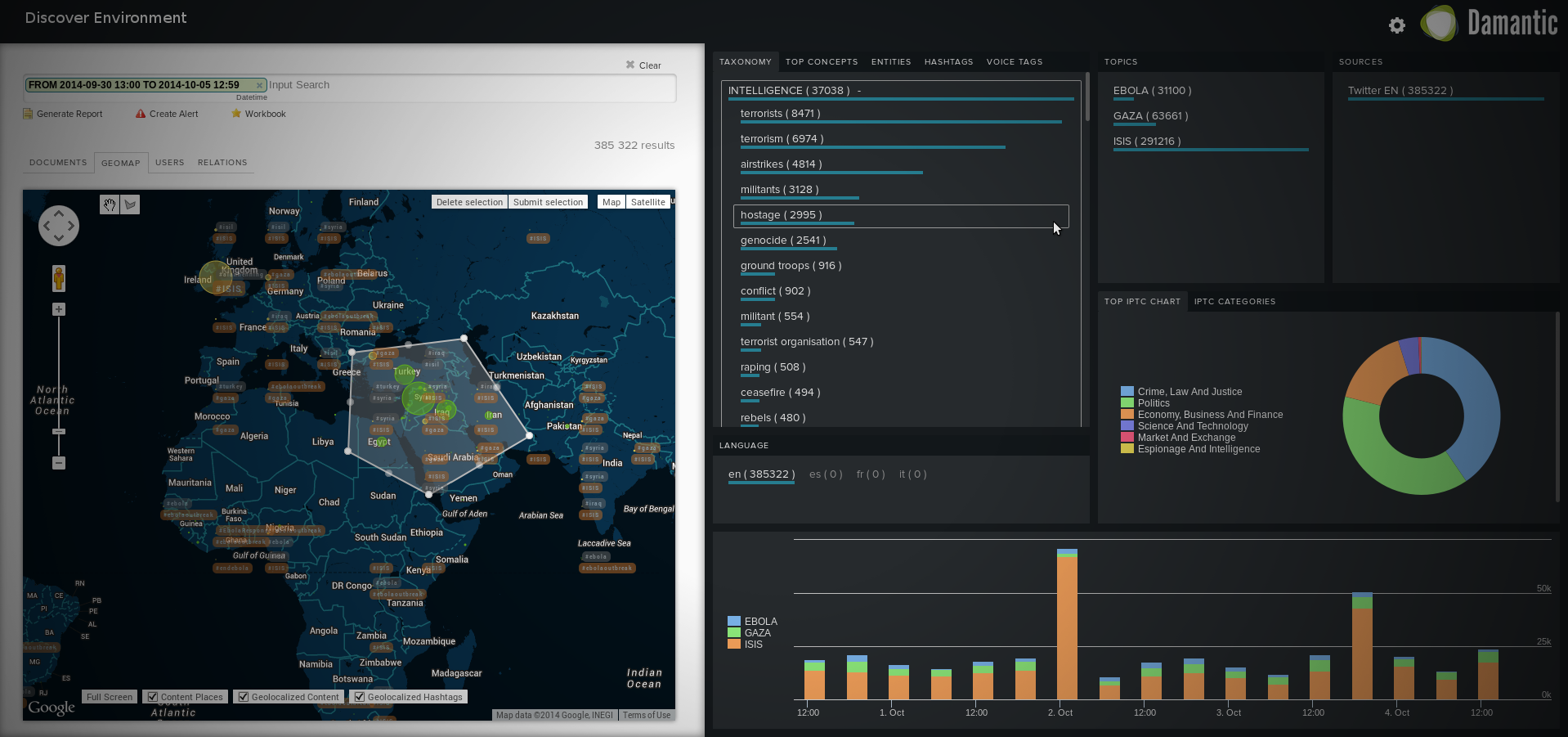The image size is (1568, 737).
Task: Click the Generate Report icon
Action: click(x=28, y=114)
